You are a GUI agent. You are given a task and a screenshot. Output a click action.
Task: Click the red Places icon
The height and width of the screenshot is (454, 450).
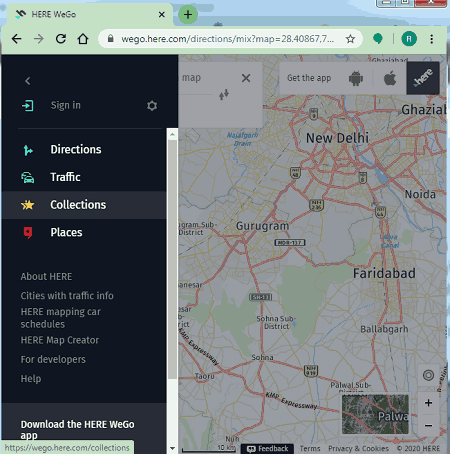[x=28, y=233]
